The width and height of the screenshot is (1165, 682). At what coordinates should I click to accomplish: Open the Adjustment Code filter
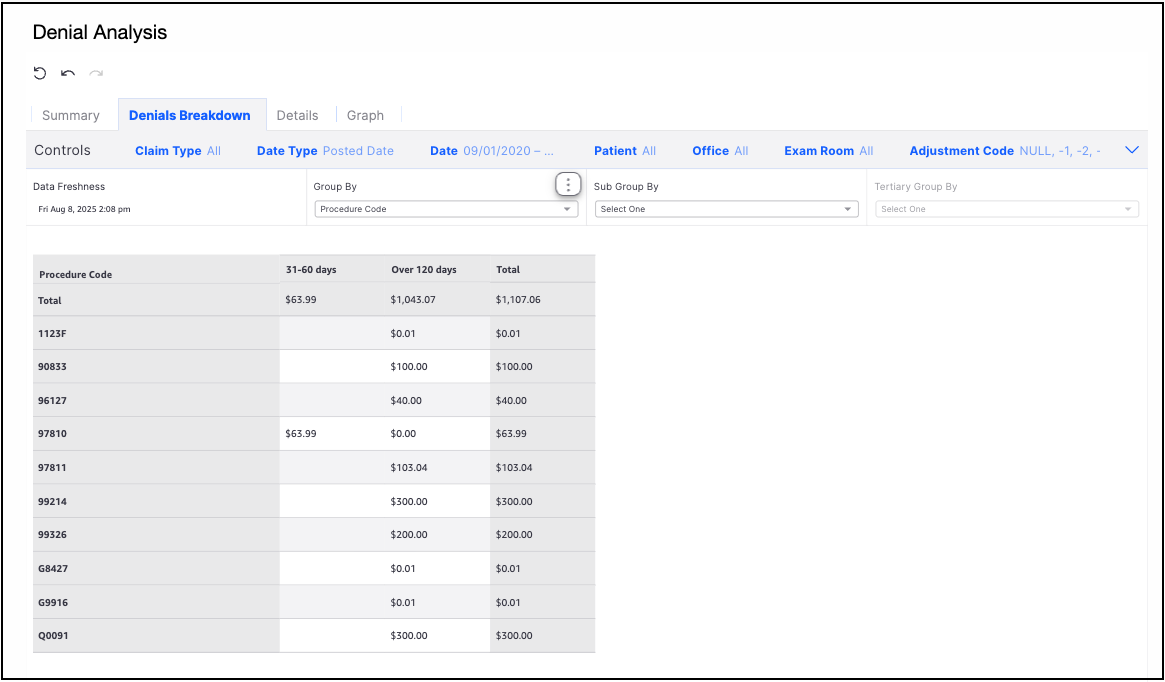coord(1005,151)
